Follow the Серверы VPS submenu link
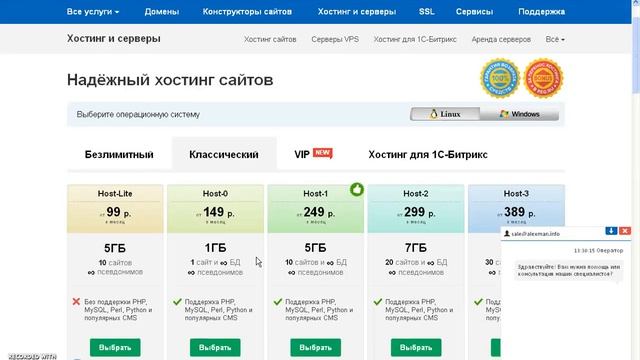Screen dimensions: 640x360 [335, 39]
